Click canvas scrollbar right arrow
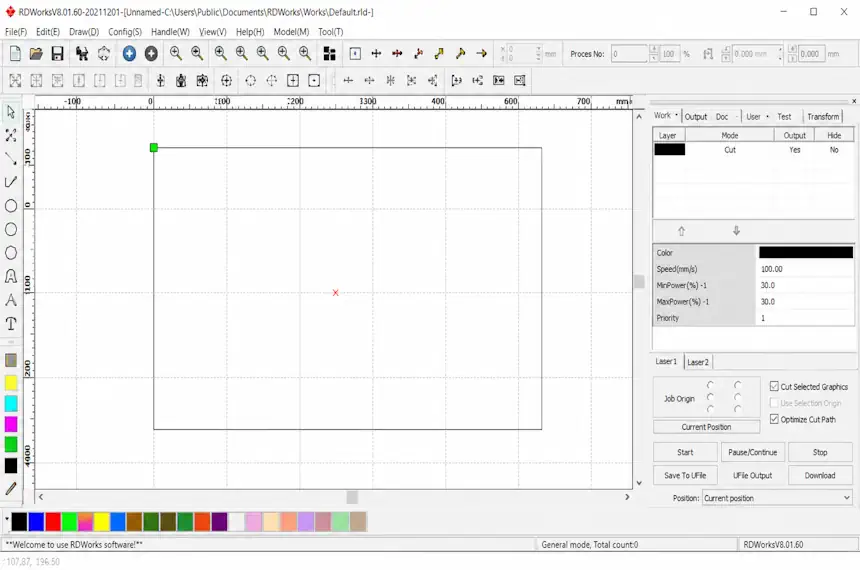The width and height of the screenshot is (860, 570). [627, 497]
